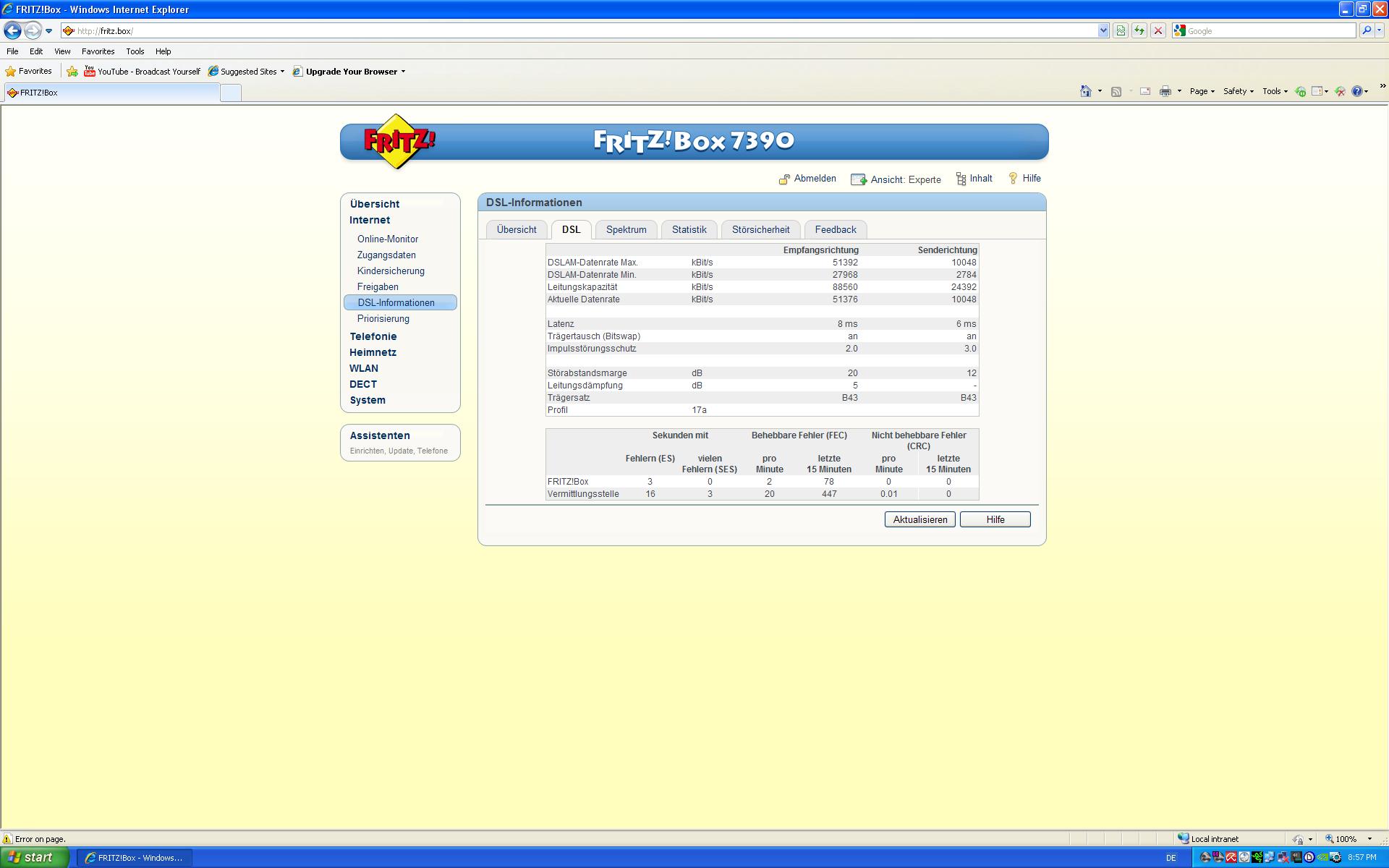
Task: Open the Störsicherheit tab
Action: coord(760,229)
